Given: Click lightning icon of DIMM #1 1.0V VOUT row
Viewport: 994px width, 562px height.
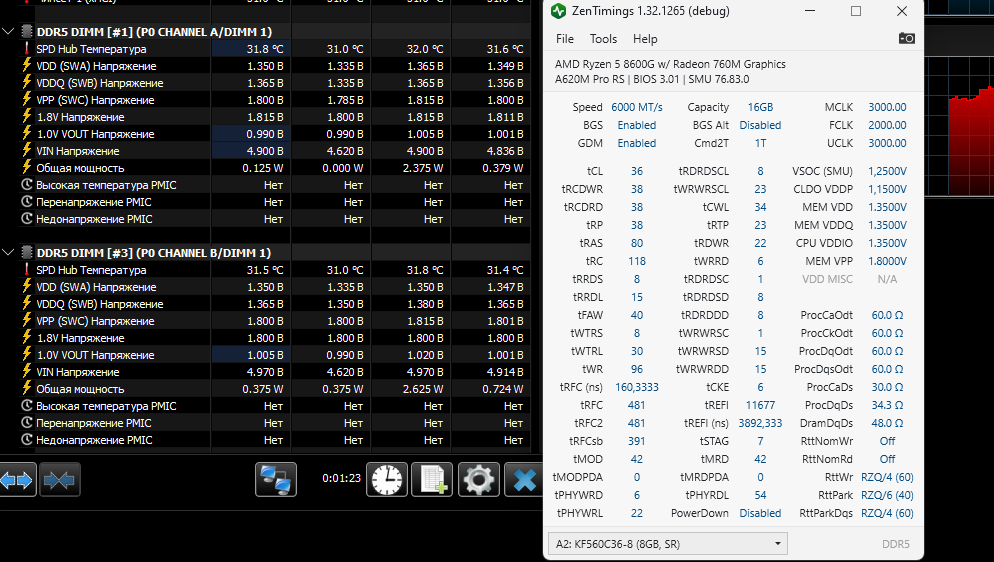Looking at the screenshot, I should pyautogui.click(x=27, y=134).
